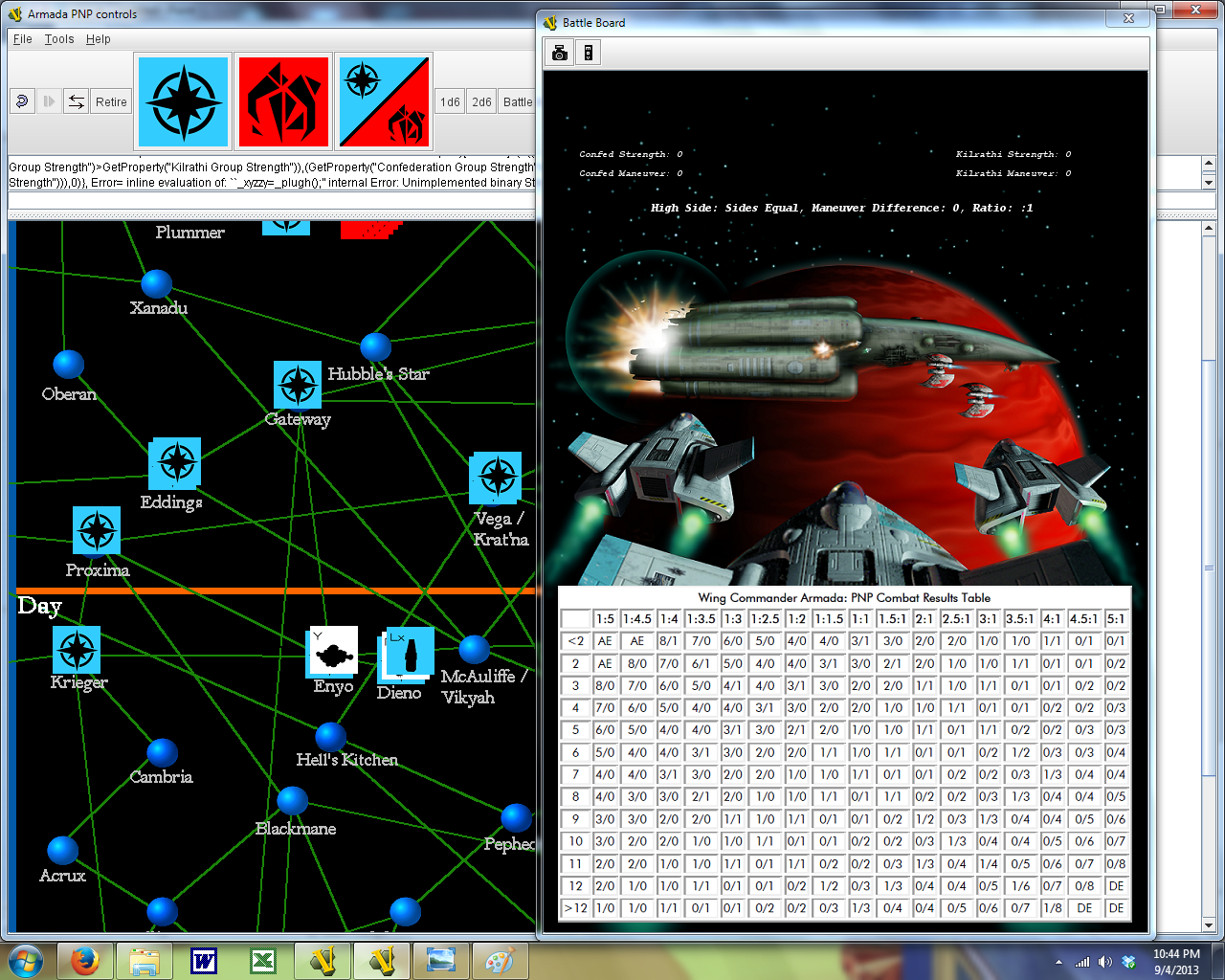
Task: Click the camera snapshot icon in Battle Board
Action: click(560, 53)
